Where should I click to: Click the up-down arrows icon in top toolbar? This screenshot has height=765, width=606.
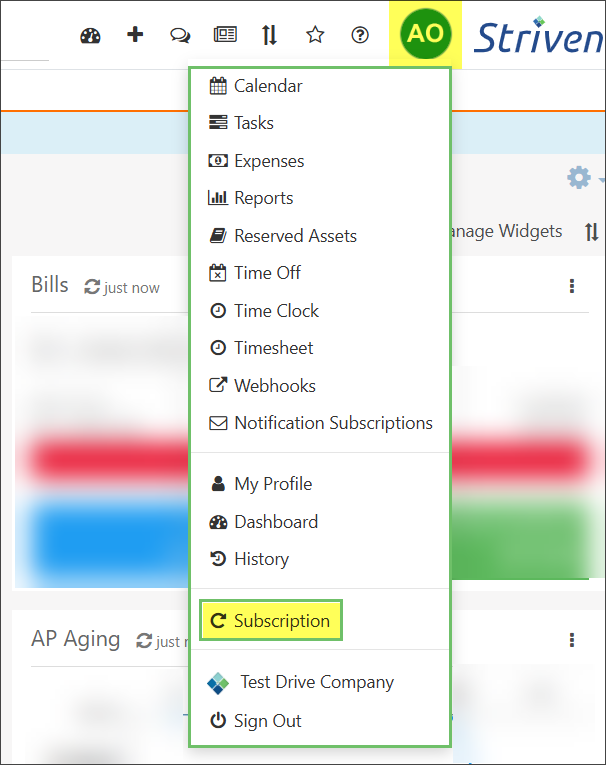click(x=269, y=35)
